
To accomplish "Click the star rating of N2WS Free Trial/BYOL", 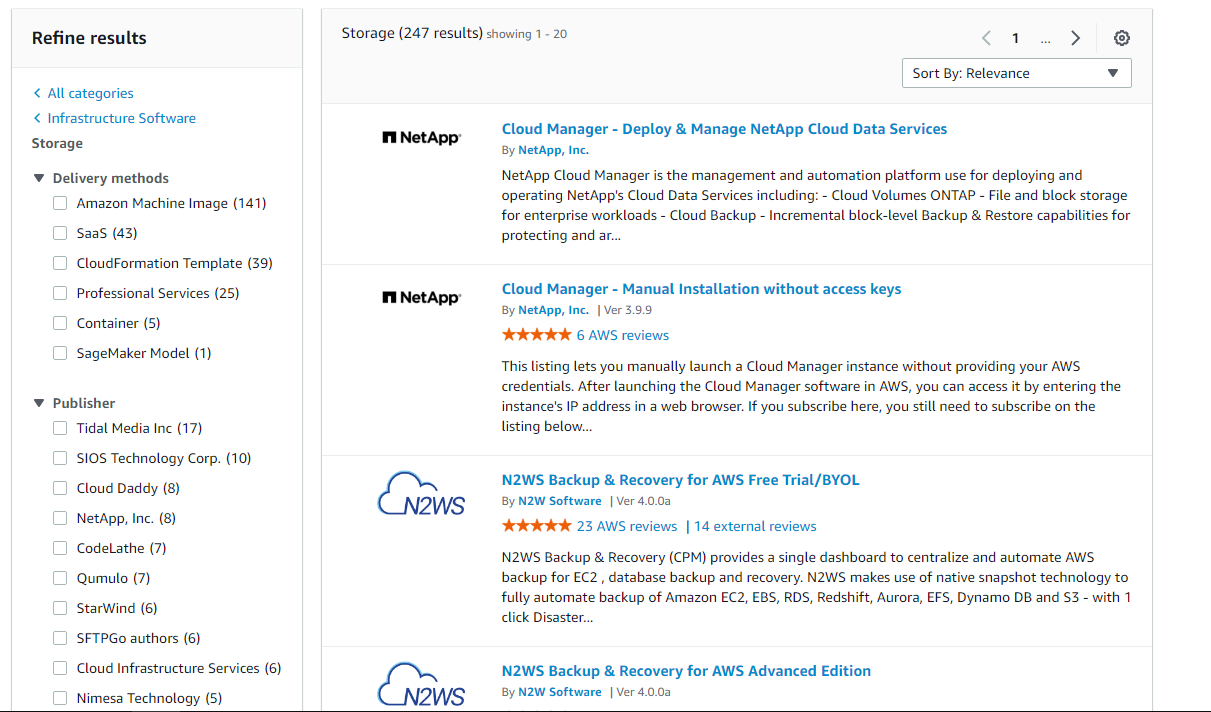I will pyautogui.click(x=537, y=526).
